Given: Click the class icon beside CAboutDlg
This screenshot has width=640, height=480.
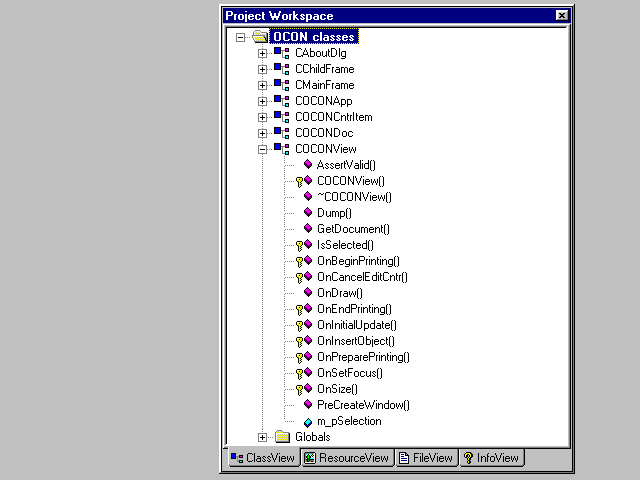Looking at the screenshot, I should (x=281, y=53).
